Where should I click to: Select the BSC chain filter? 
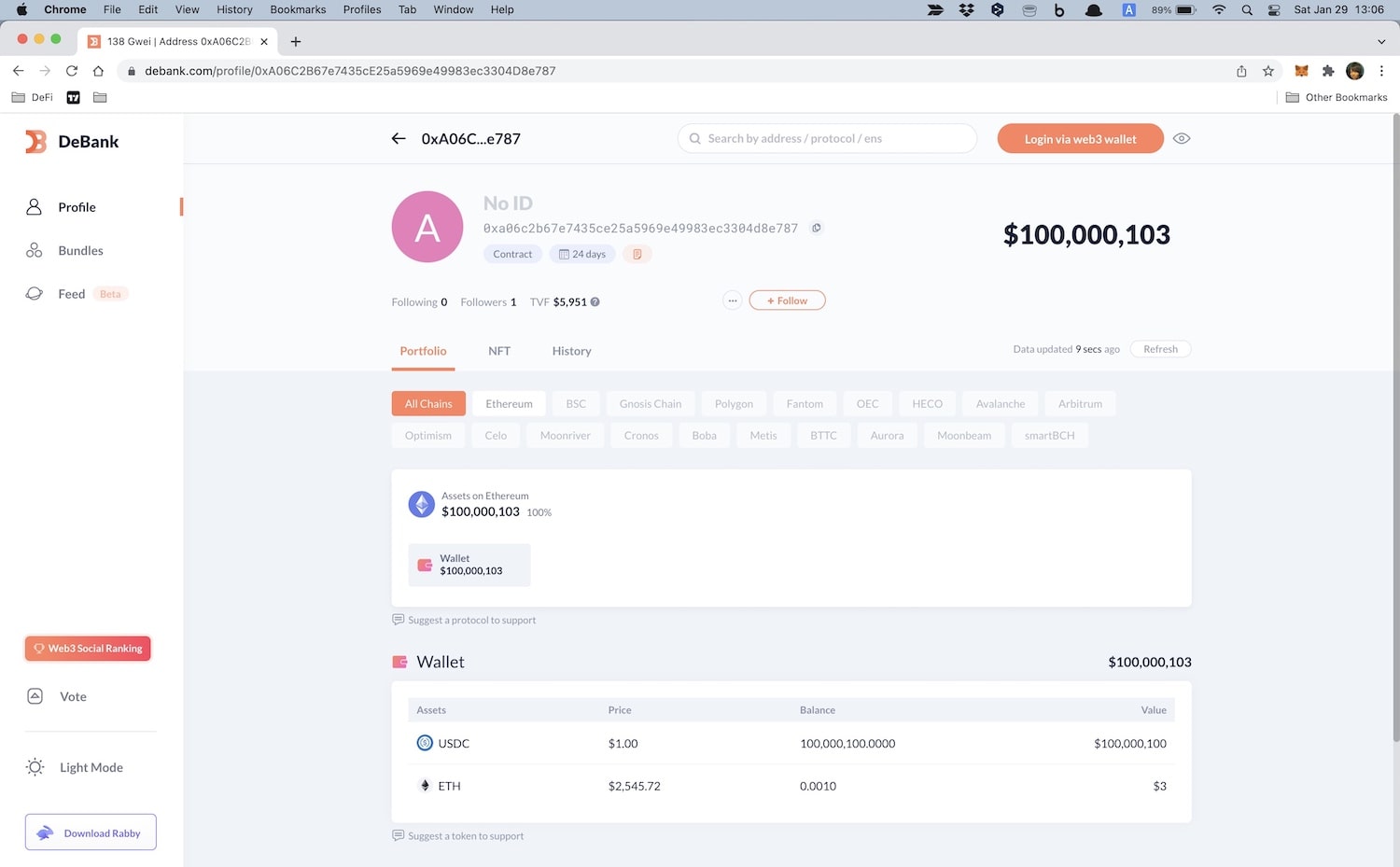(576, 403)
